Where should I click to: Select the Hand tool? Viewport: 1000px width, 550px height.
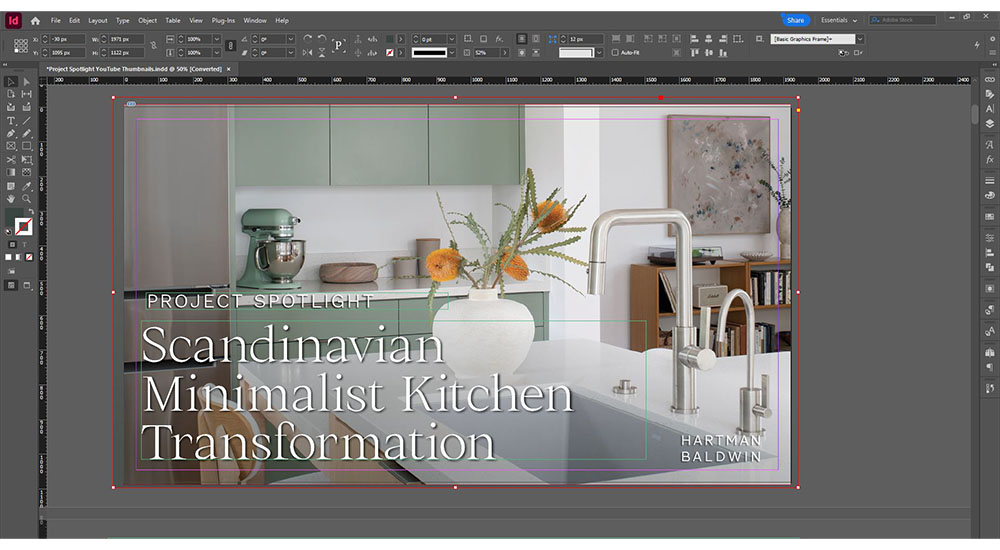[11, 198]
